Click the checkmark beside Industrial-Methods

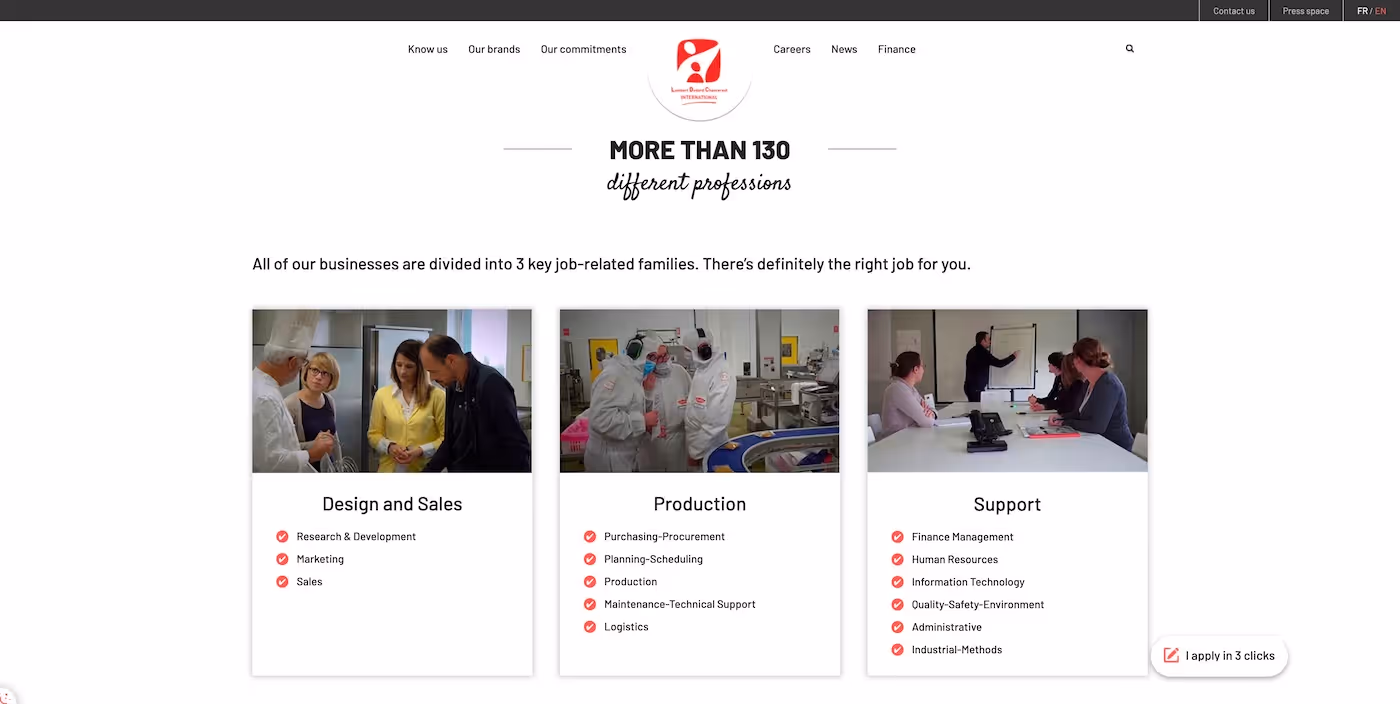[897, 649]
